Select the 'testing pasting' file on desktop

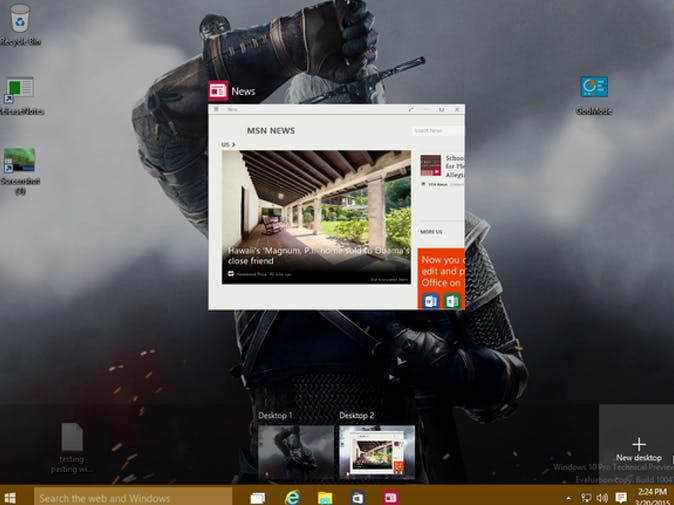point(72,448)
